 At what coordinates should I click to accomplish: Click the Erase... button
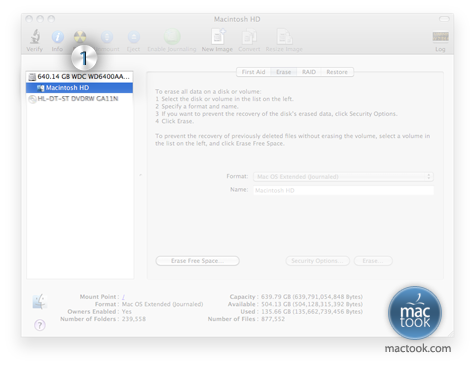coord(373,261)
